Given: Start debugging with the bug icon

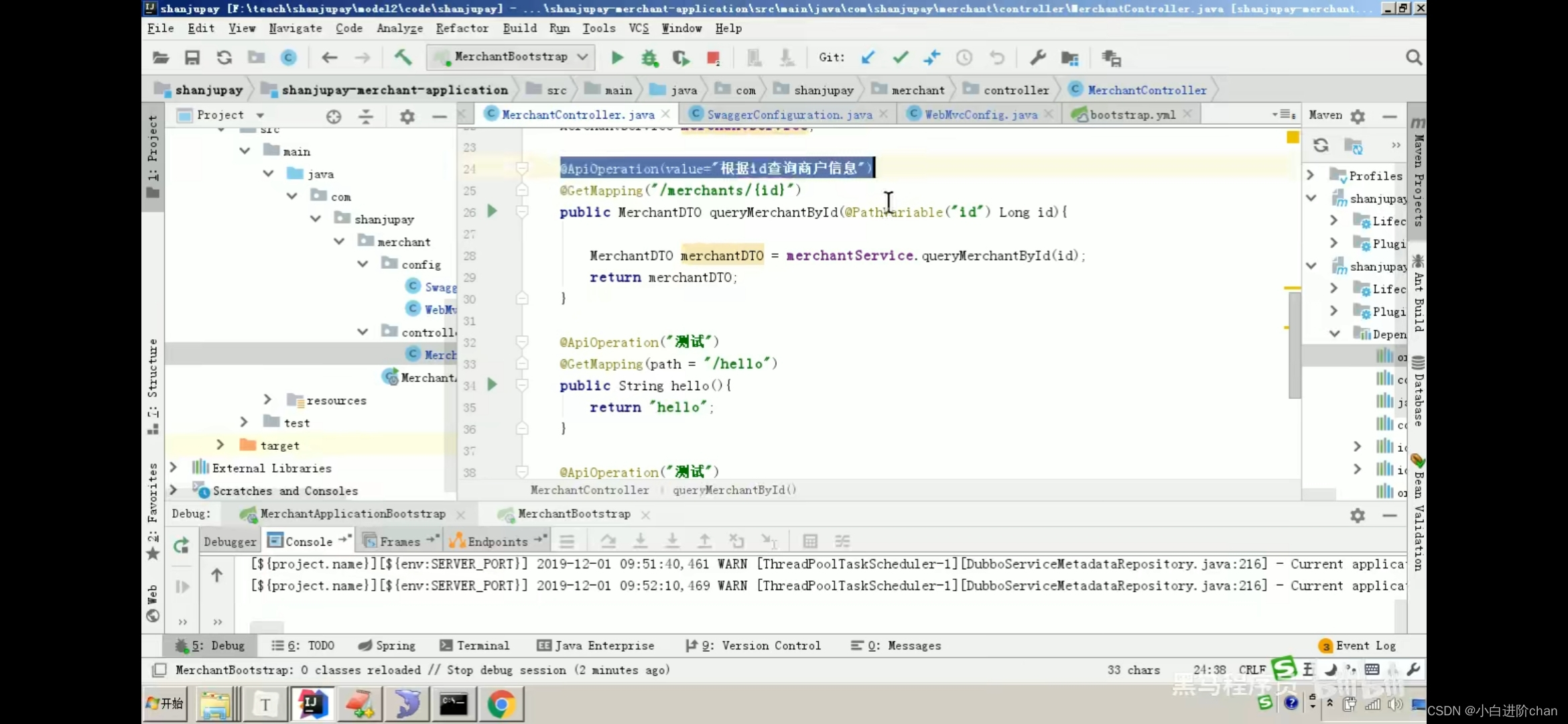Looking at the screenshot, I should (x=649, y=58).
